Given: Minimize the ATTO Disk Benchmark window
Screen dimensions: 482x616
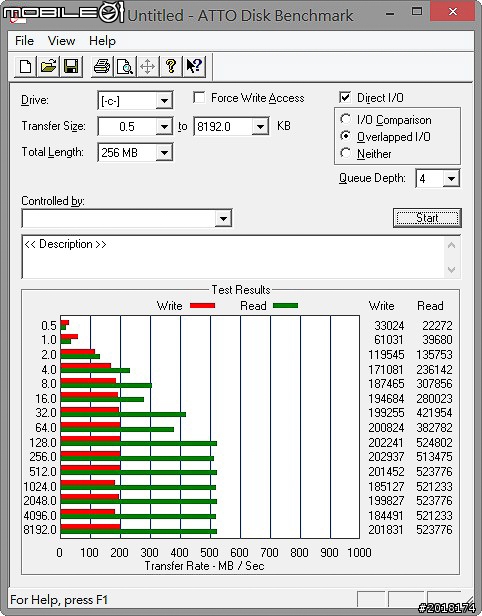Looking at the screenshot, I should (x=390, y=12).
